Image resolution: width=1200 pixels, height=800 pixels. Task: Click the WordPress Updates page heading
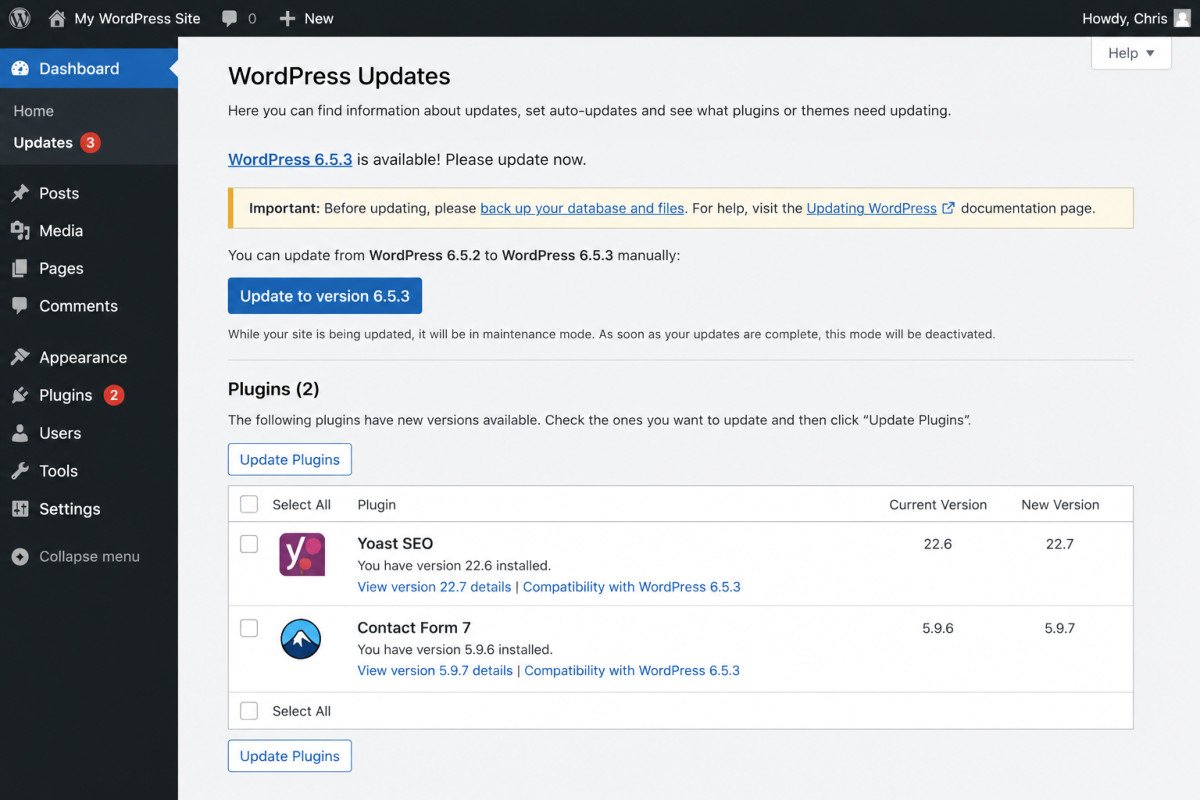point(339,76)
